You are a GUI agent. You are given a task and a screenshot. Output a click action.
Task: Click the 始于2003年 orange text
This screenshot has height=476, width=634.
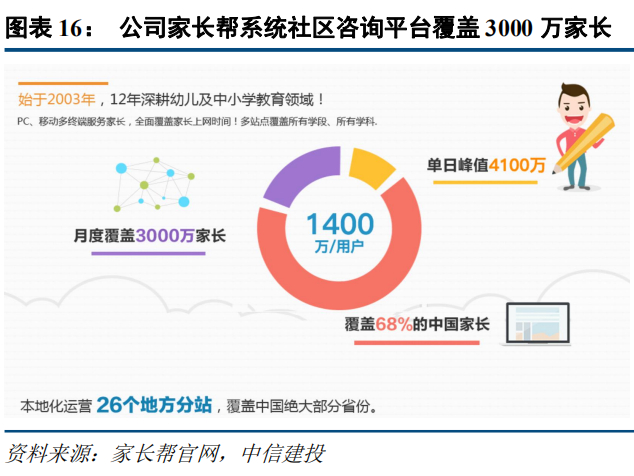(x=57, y=99)
